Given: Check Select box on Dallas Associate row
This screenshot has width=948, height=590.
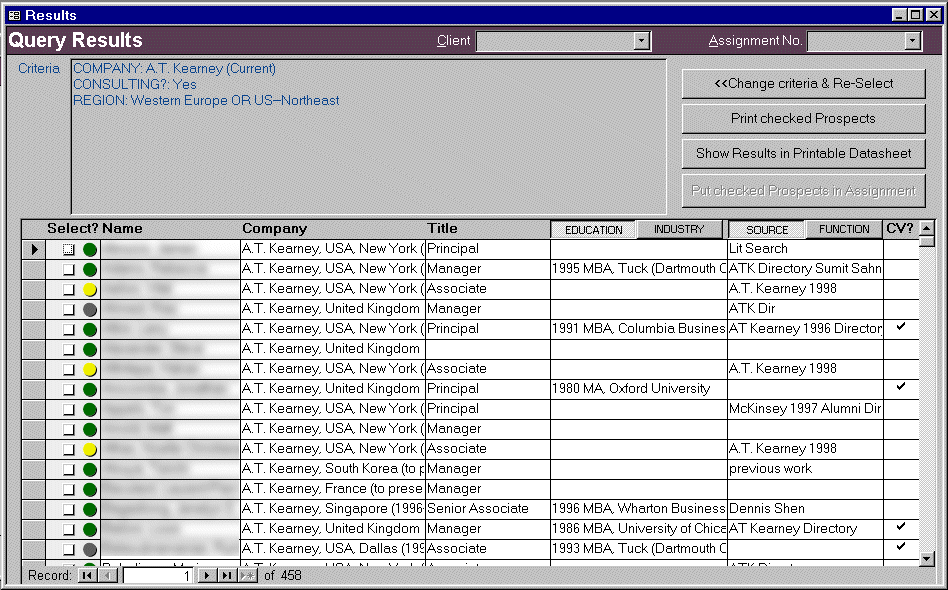Looking at the screenshot, I should point(69,549).
